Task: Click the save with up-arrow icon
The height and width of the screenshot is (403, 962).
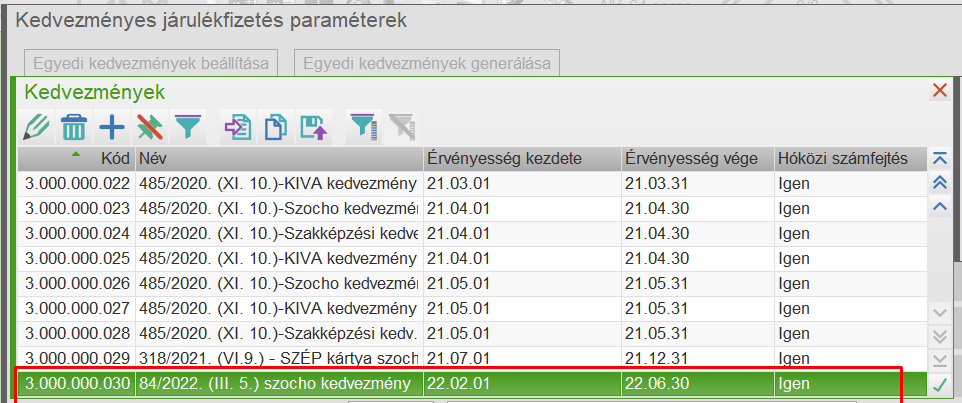Action: (314, 127)
